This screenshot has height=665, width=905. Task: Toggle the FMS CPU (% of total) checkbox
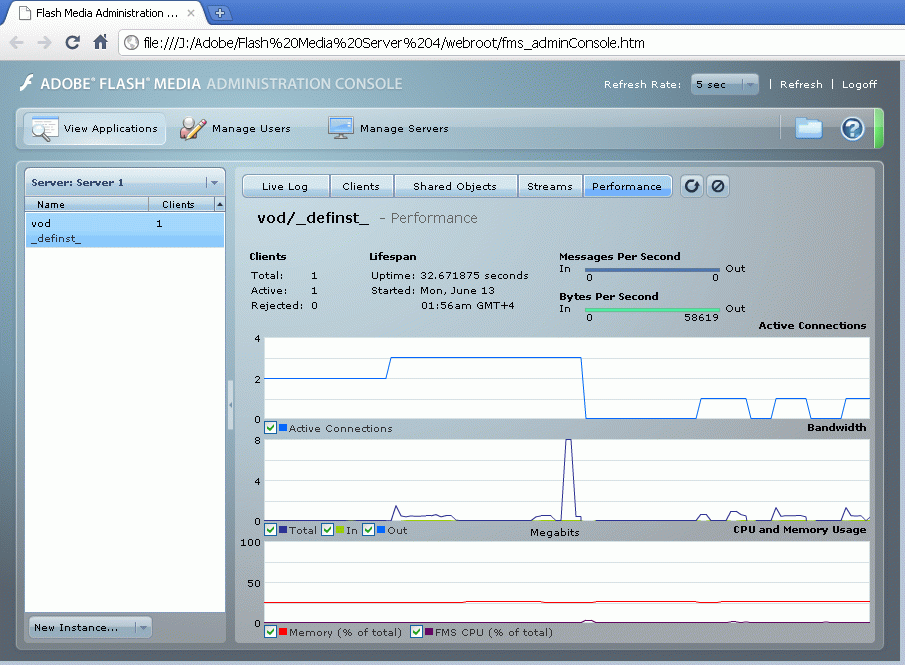click(416, 632)
